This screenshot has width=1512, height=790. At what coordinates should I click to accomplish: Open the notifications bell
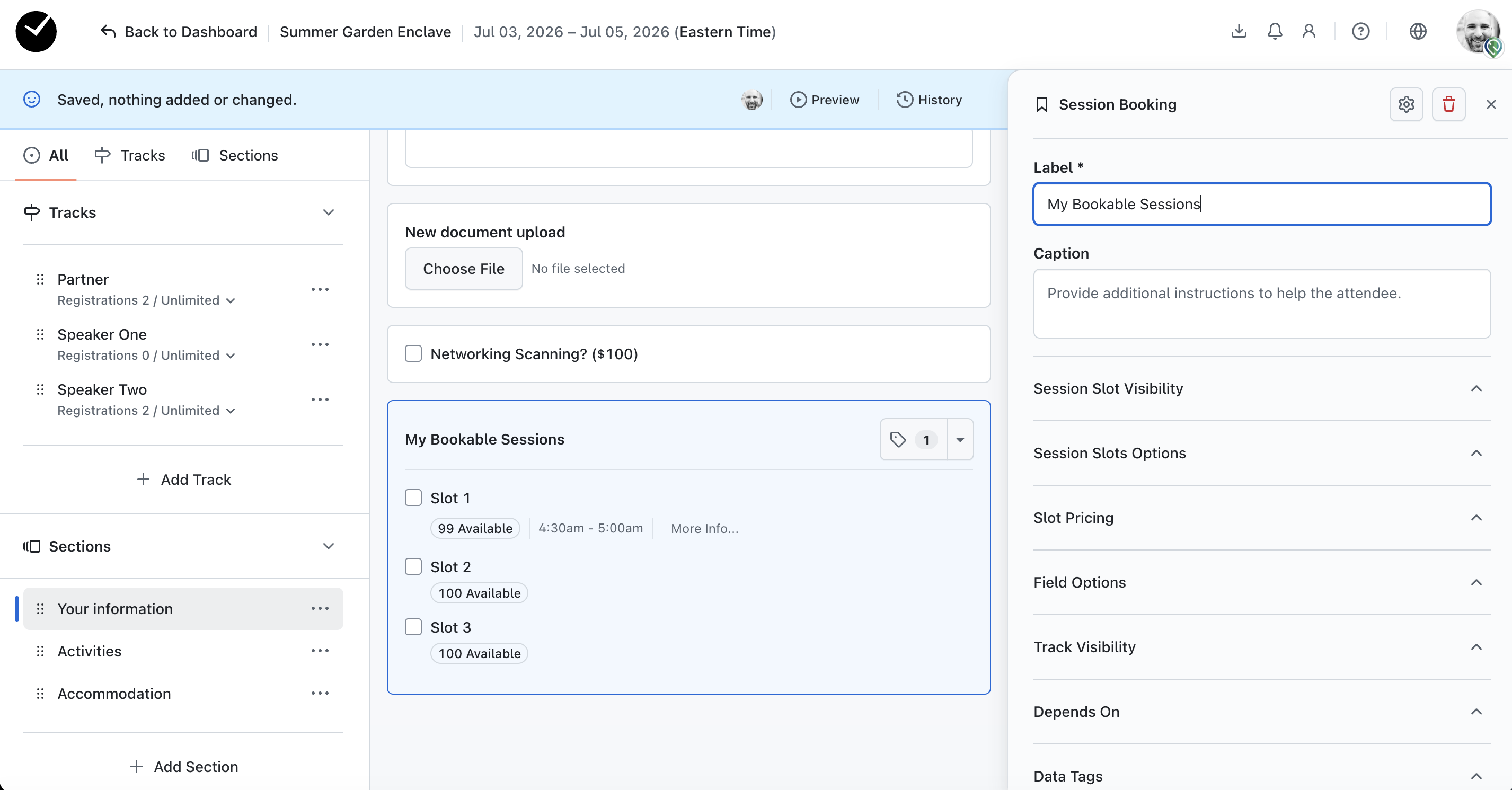point(1274,32)
